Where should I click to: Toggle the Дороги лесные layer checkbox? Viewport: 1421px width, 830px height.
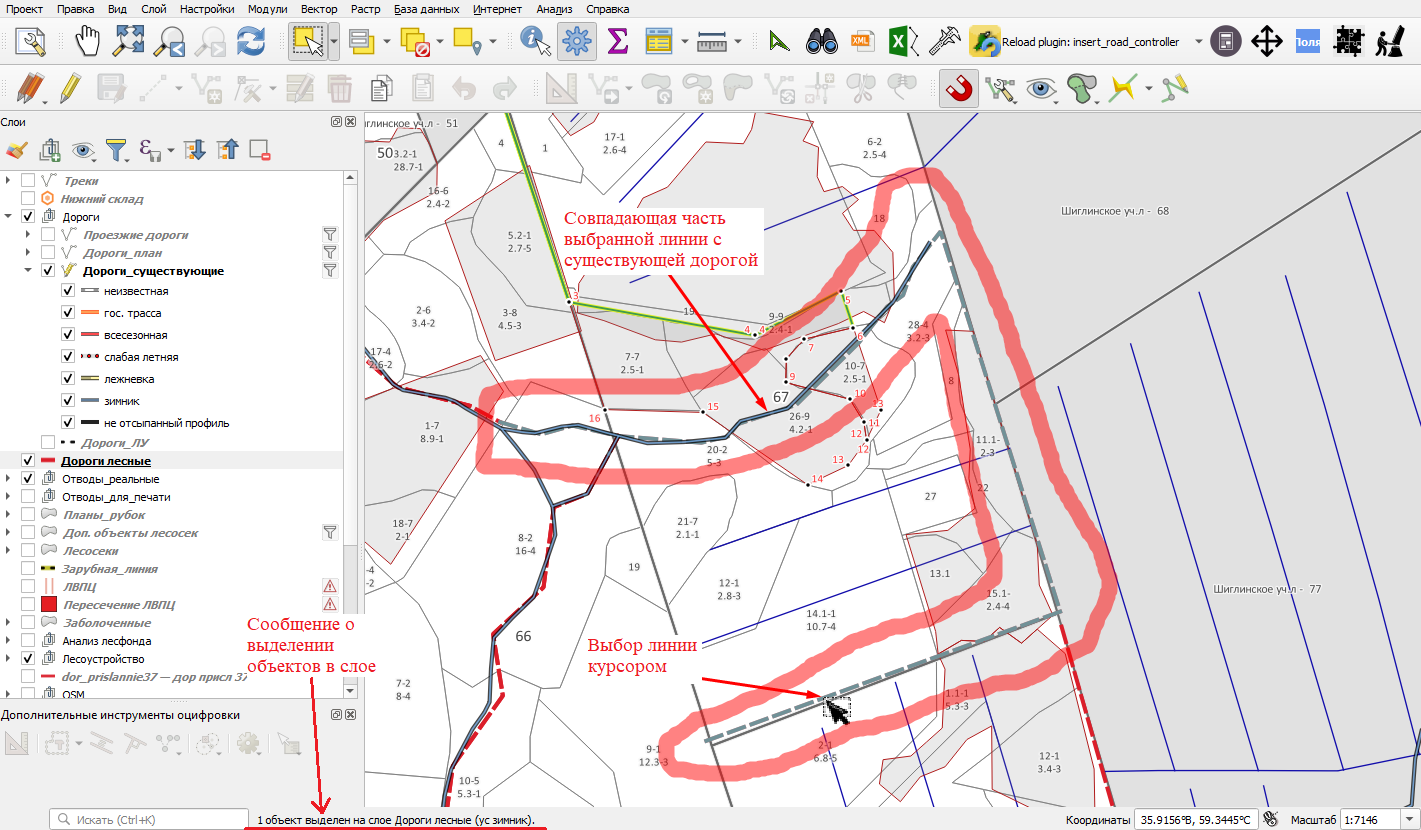click(x=28, y=461)
